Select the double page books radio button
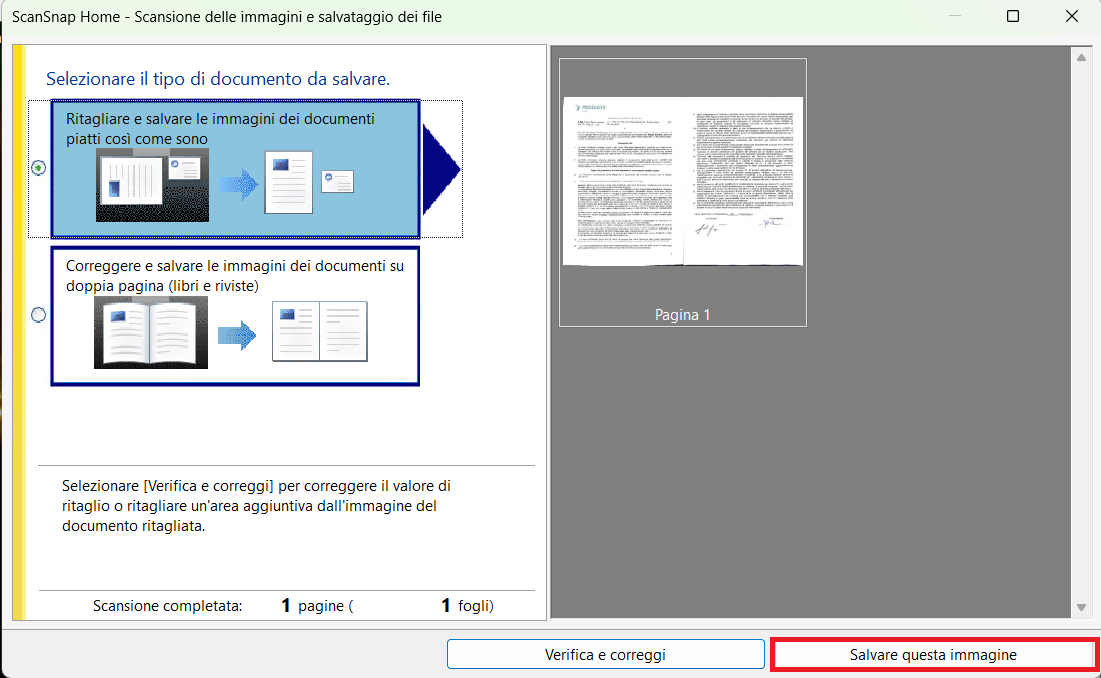Image resolution: width=1101 pixels, height=678 pixels. pyautogui.click(x=39, y=314)
